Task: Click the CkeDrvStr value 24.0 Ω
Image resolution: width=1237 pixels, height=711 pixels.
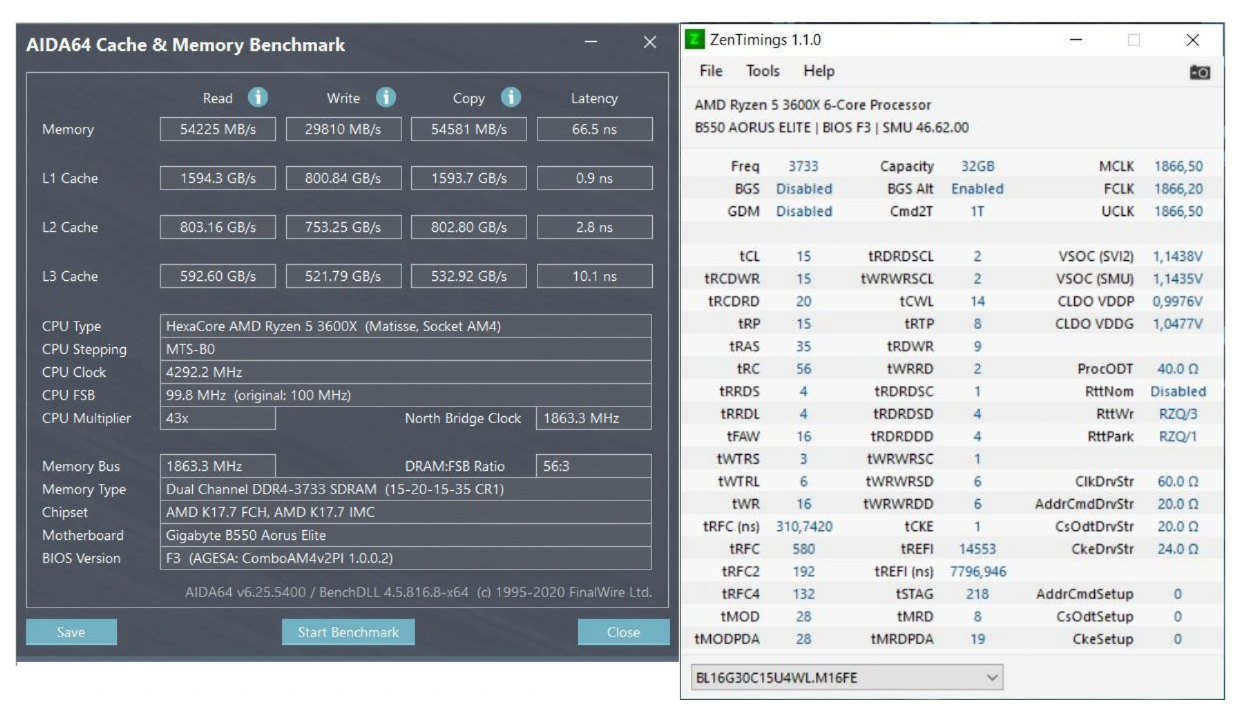Action: tap(1178, 549)
